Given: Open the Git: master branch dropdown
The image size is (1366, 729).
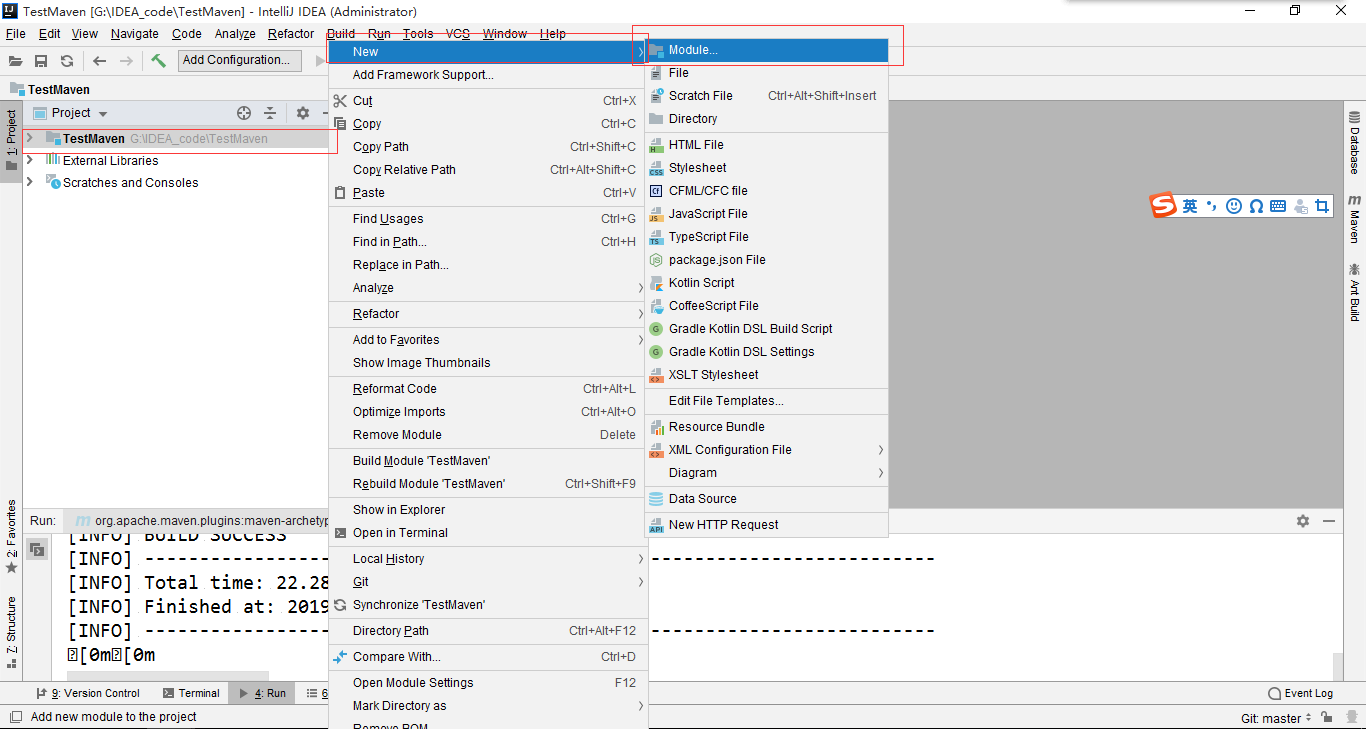Looking at the screenshot, I should click(1278, 718).
